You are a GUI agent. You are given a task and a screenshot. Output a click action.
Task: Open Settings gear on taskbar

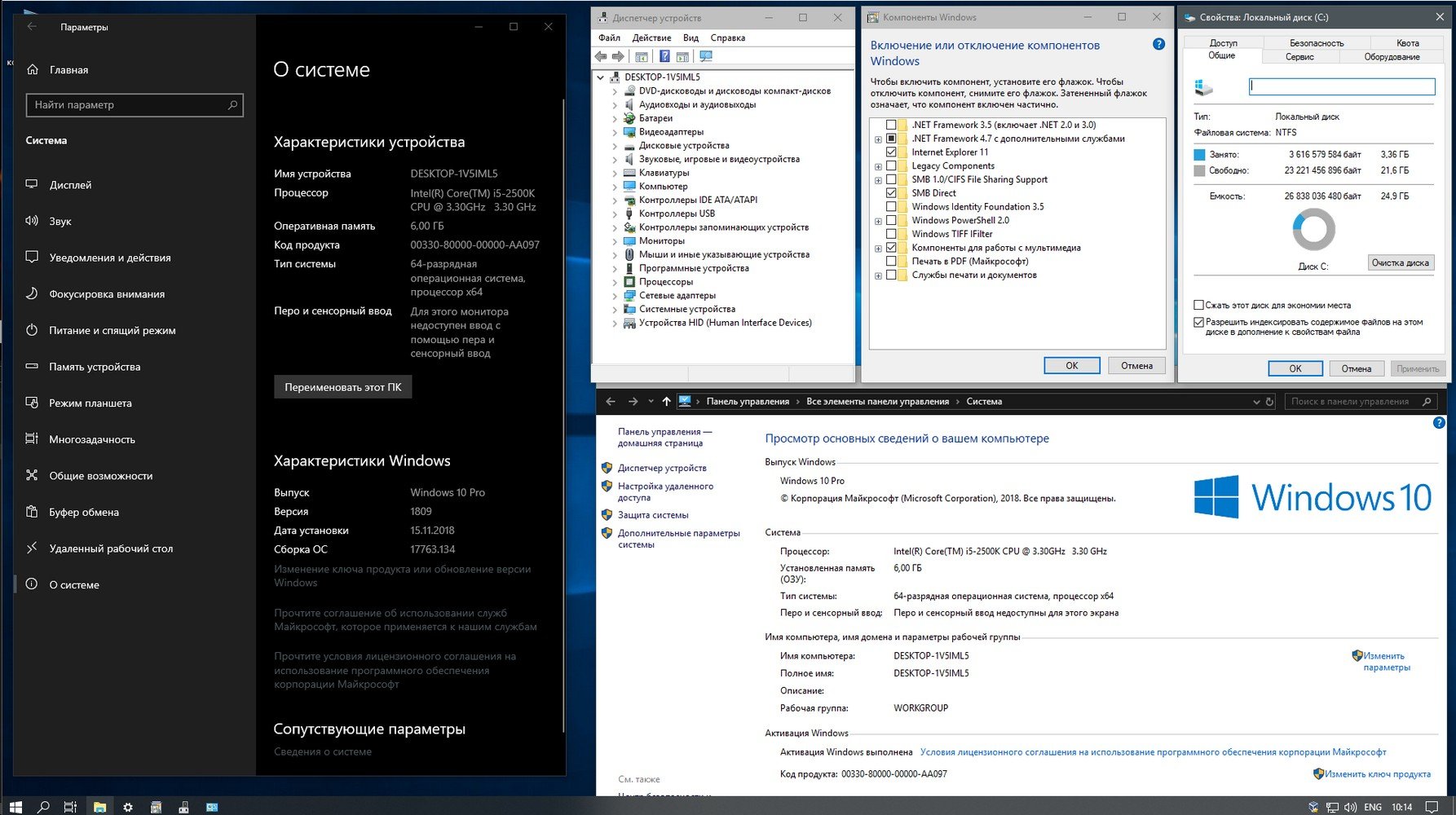128,807
